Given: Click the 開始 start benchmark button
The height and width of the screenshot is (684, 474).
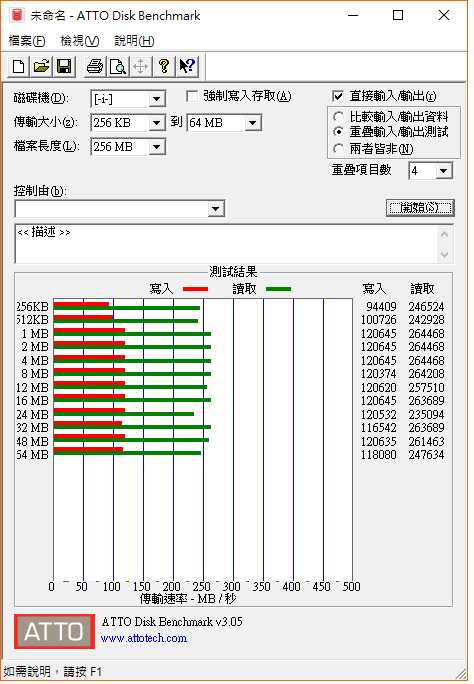Looking at the screenshot, I should click(420, 208).
